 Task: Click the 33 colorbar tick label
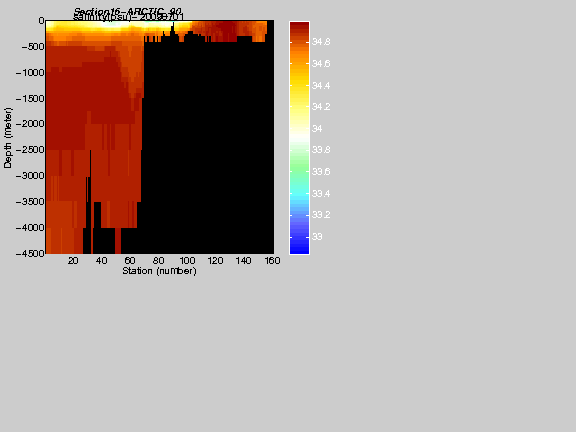tap(317, 237)
